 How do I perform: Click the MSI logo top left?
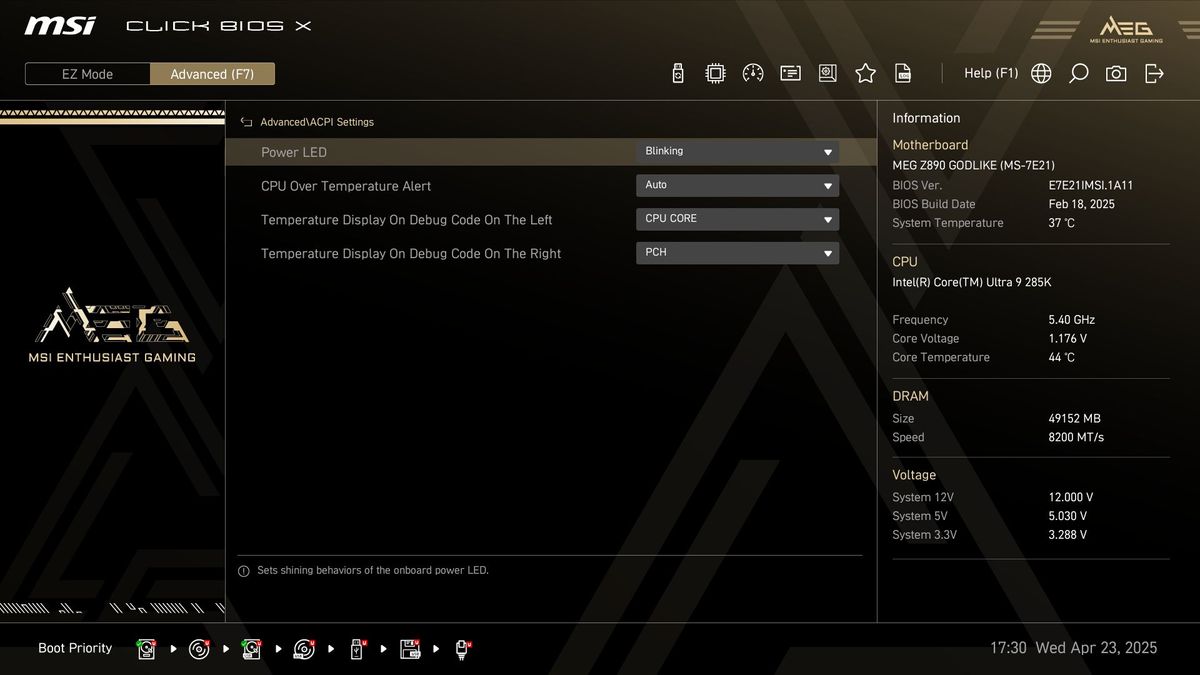(x=60, y=25)
